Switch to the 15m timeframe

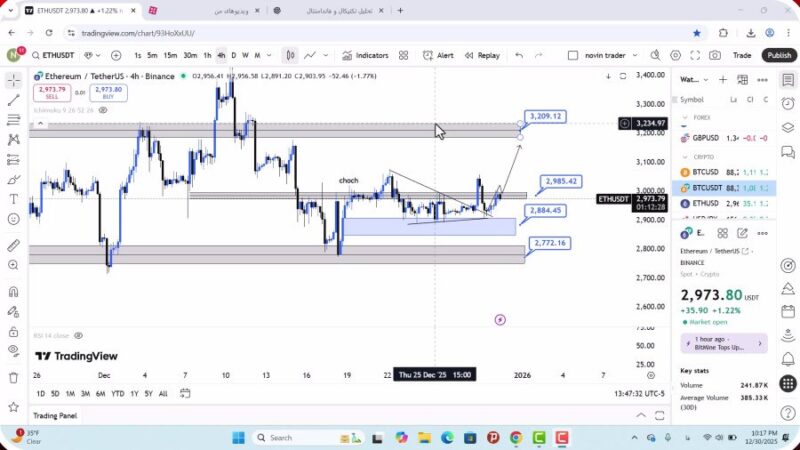[171, 56]
